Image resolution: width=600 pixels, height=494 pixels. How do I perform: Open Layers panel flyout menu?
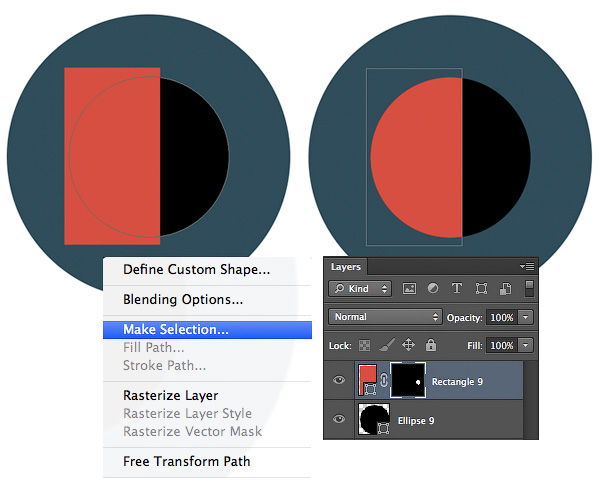527,266
